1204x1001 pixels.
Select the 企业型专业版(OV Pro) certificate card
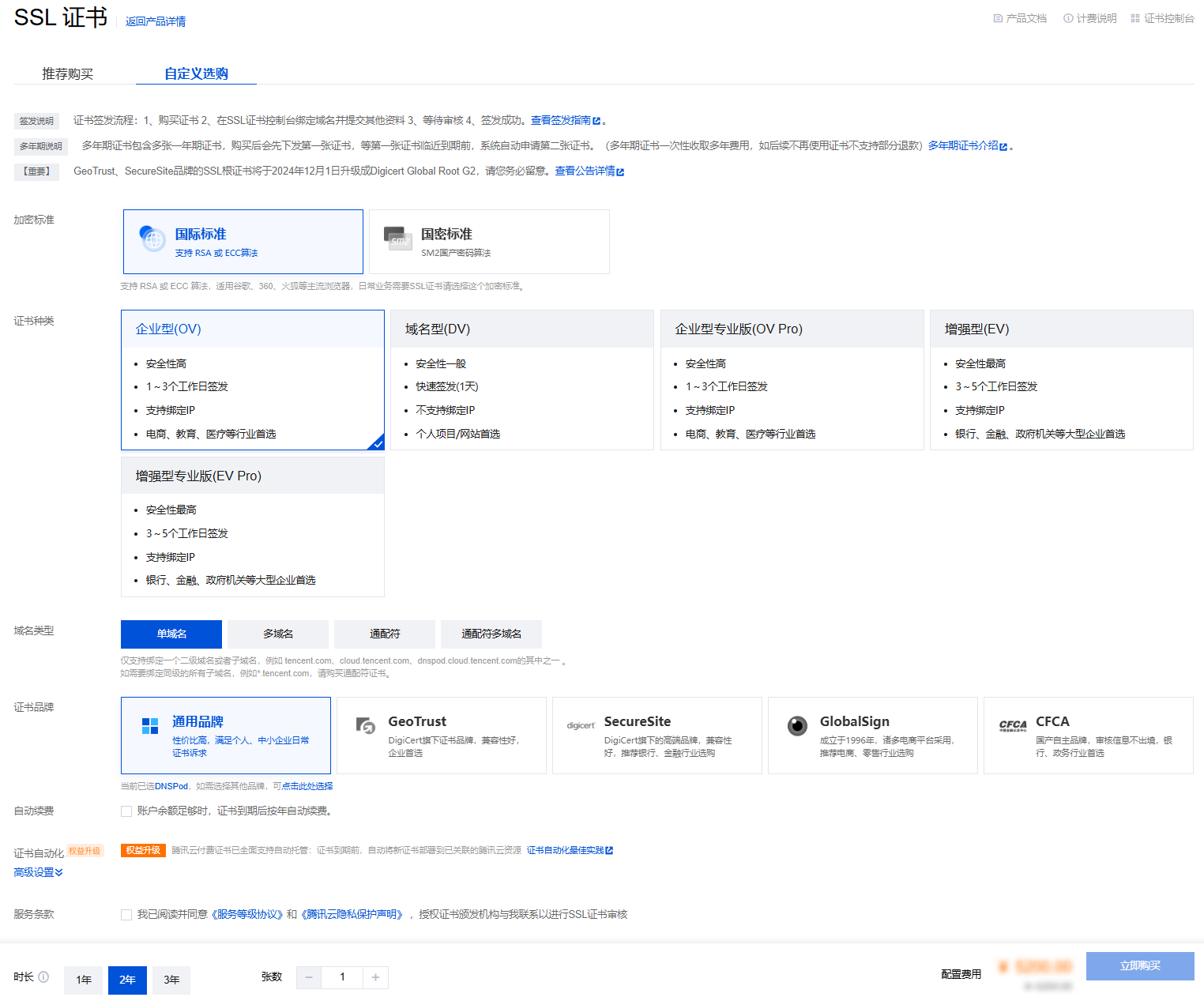[x=792, y=380]
